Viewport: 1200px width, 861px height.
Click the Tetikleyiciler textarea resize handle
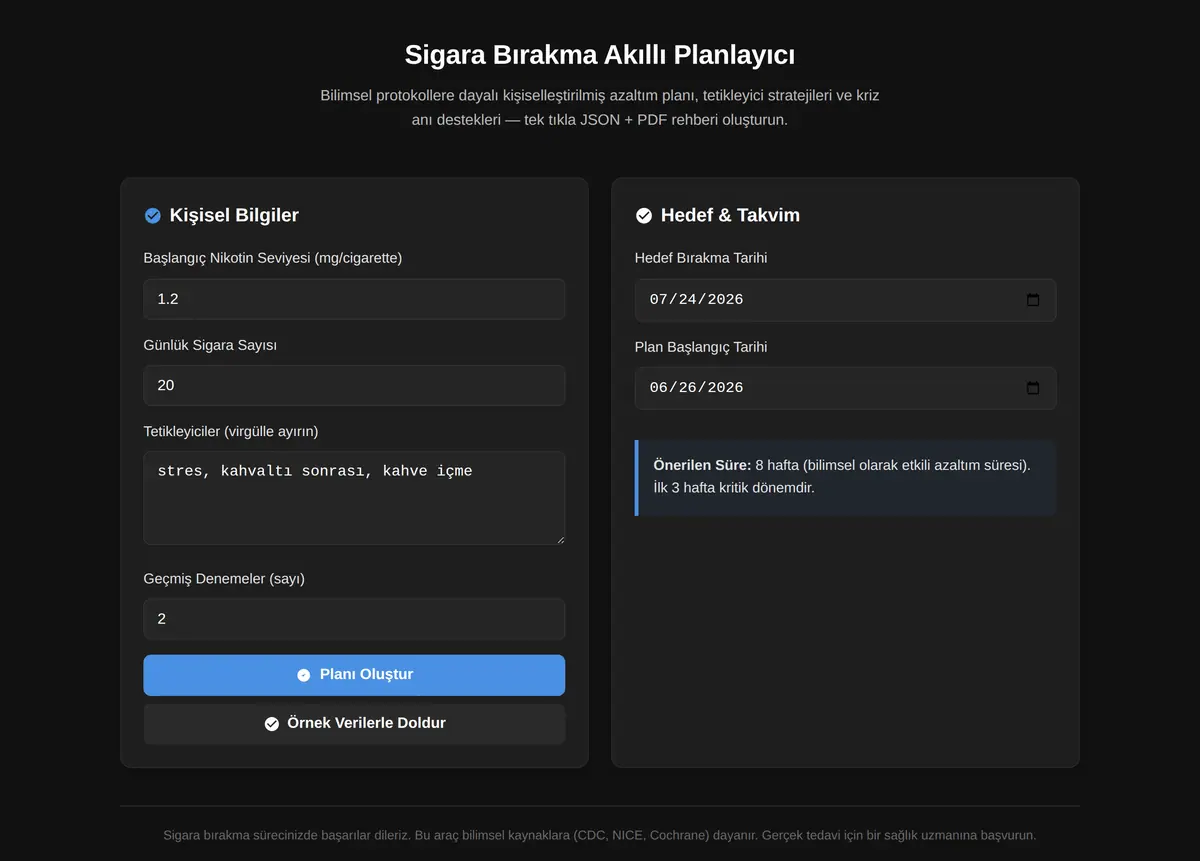tap(559, 539)
